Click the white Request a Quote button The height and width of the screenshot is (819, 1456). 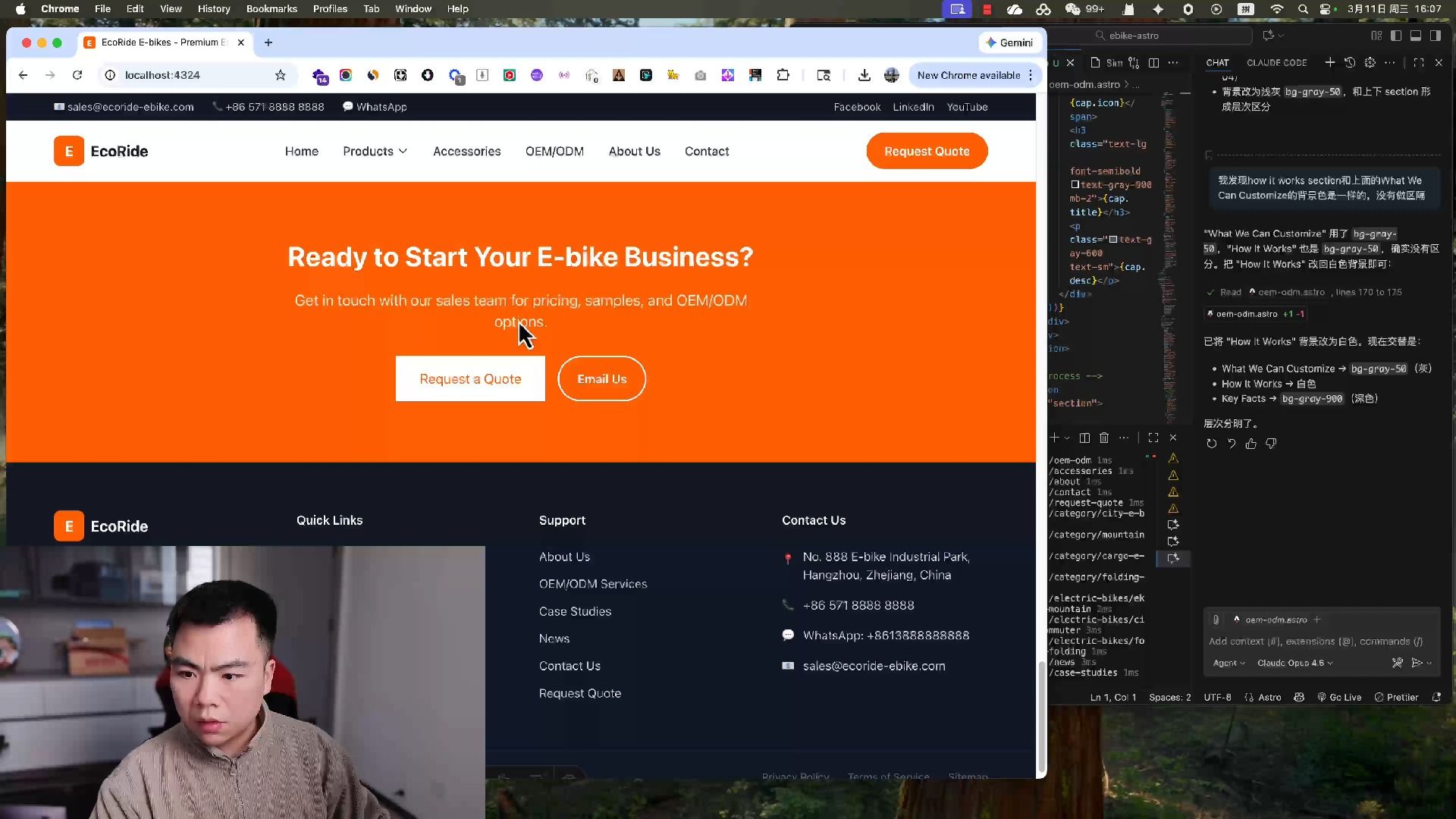tap(470, 379)
